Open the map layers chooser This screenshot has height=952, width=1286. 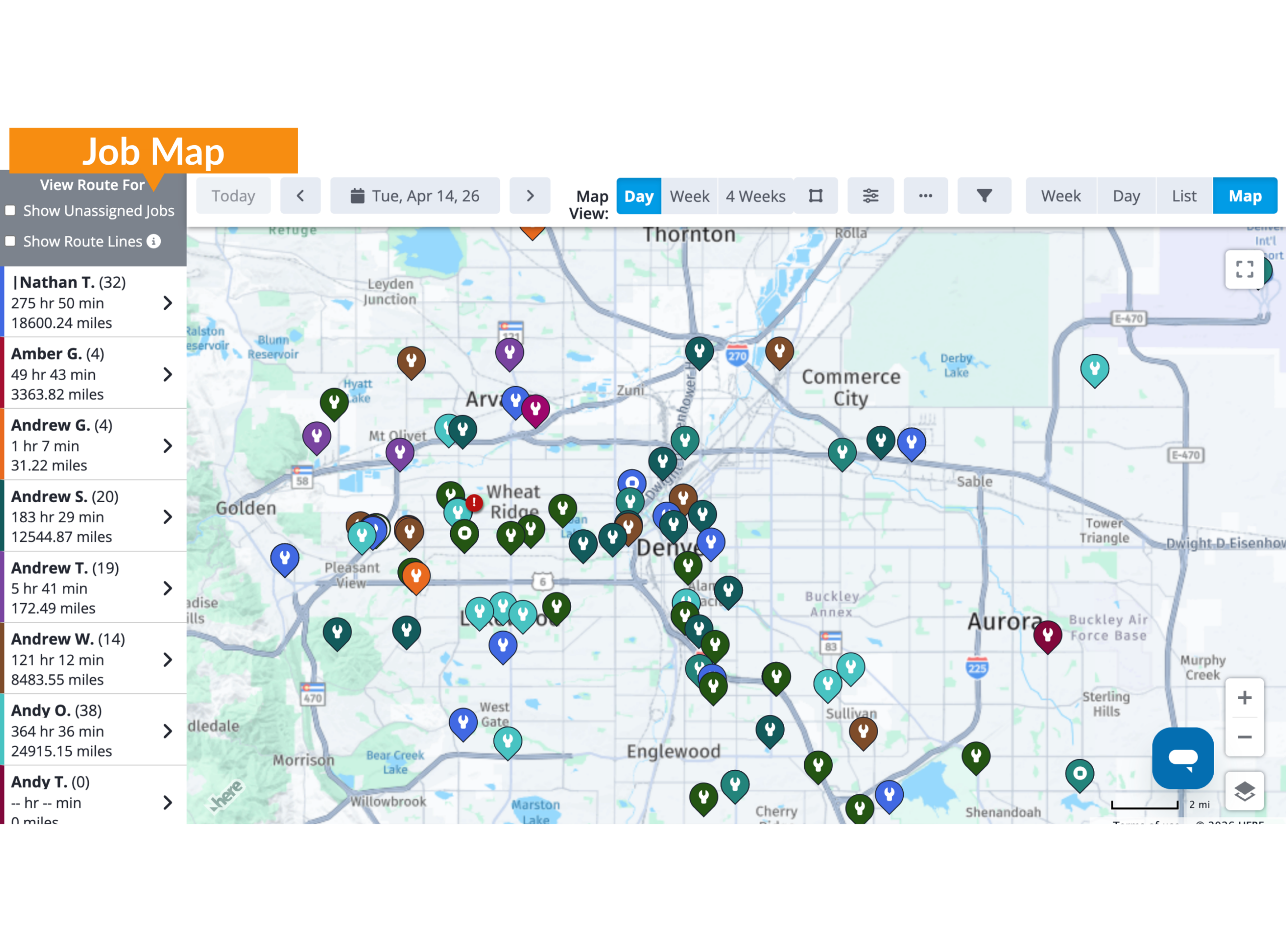pyautogui.click(x=1244, y=791)
